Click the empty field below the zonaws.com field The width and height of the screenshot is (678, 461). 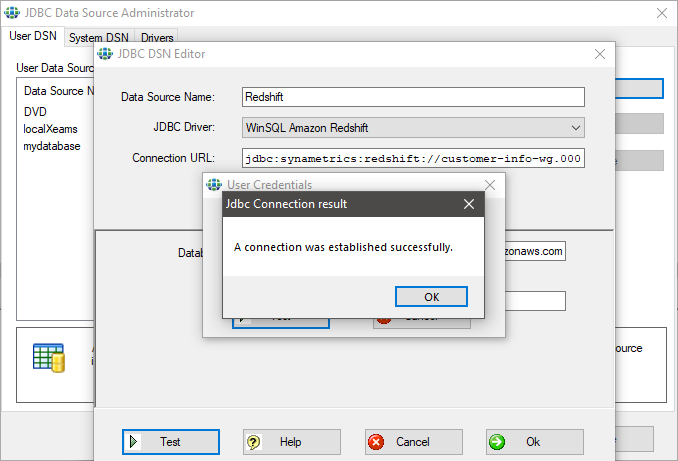coord(535,301)
